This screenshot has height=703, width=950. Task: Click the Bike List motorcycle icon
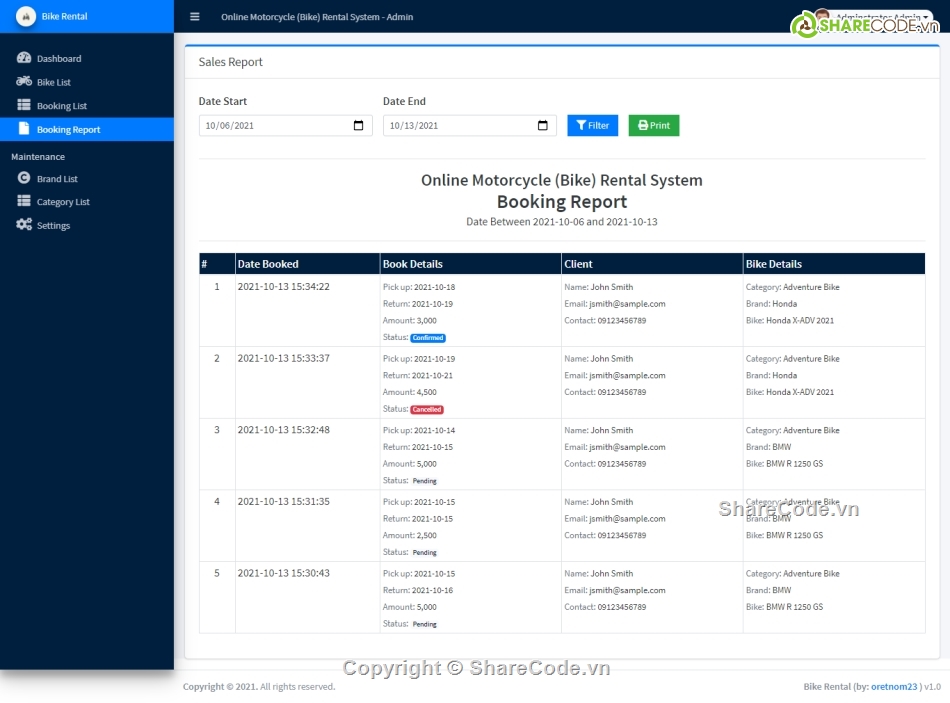click(x=24, y=82)
